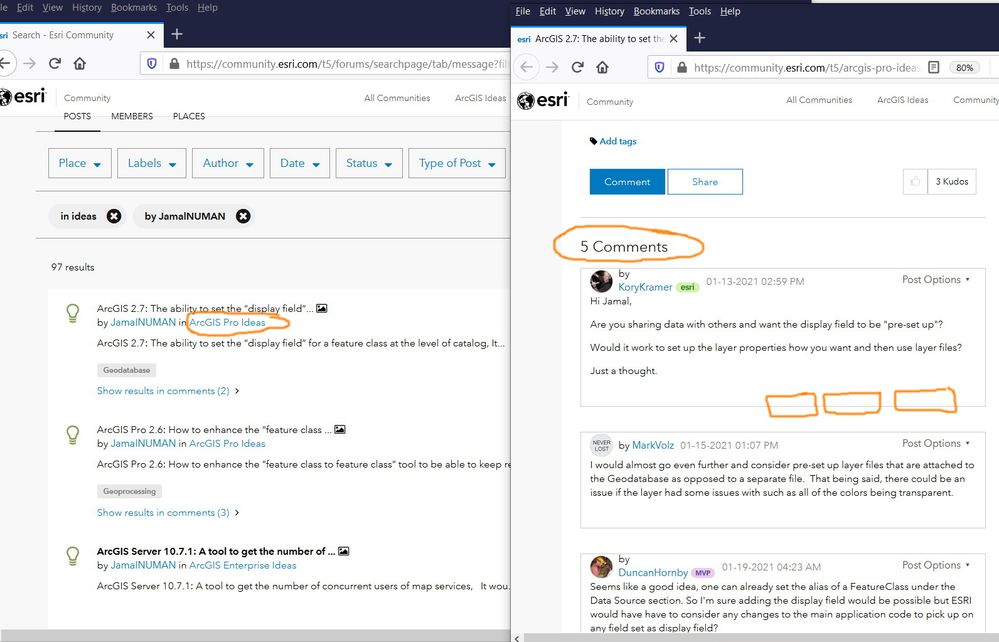Close the ArcGIS 2.7 tab in right browser
The image size is (999, 642).
673,39
